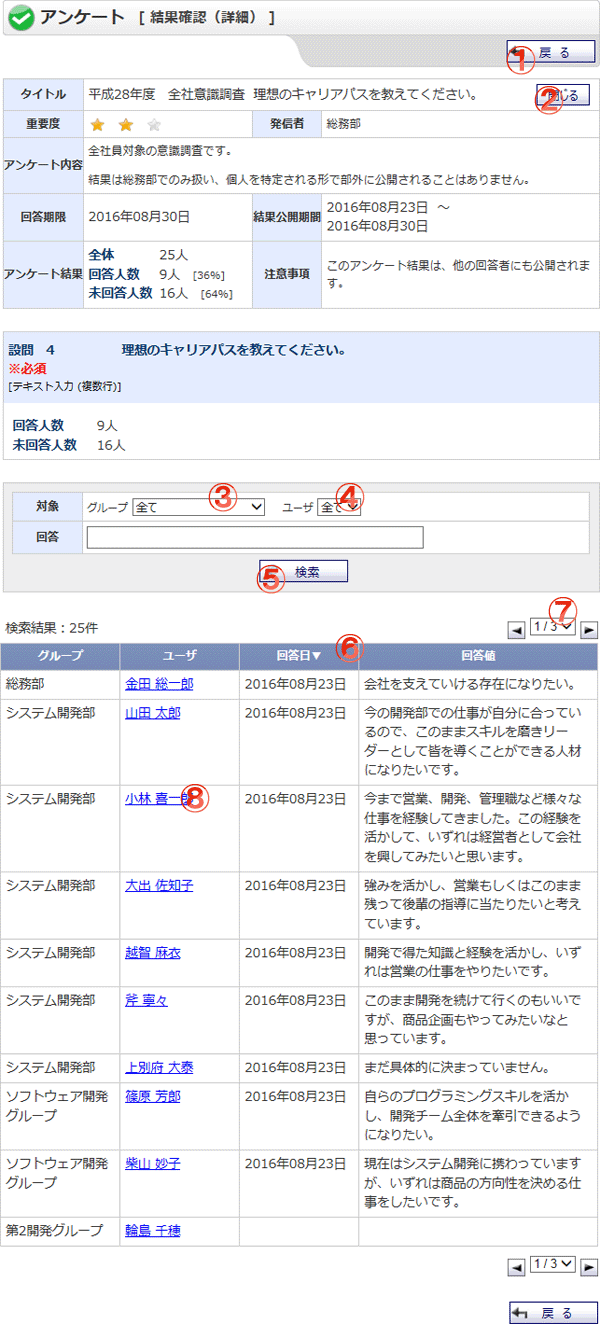Click the 設問 4 heading text
The height and width of the screenshot is (1324, 600).
(x=32, y=350)
